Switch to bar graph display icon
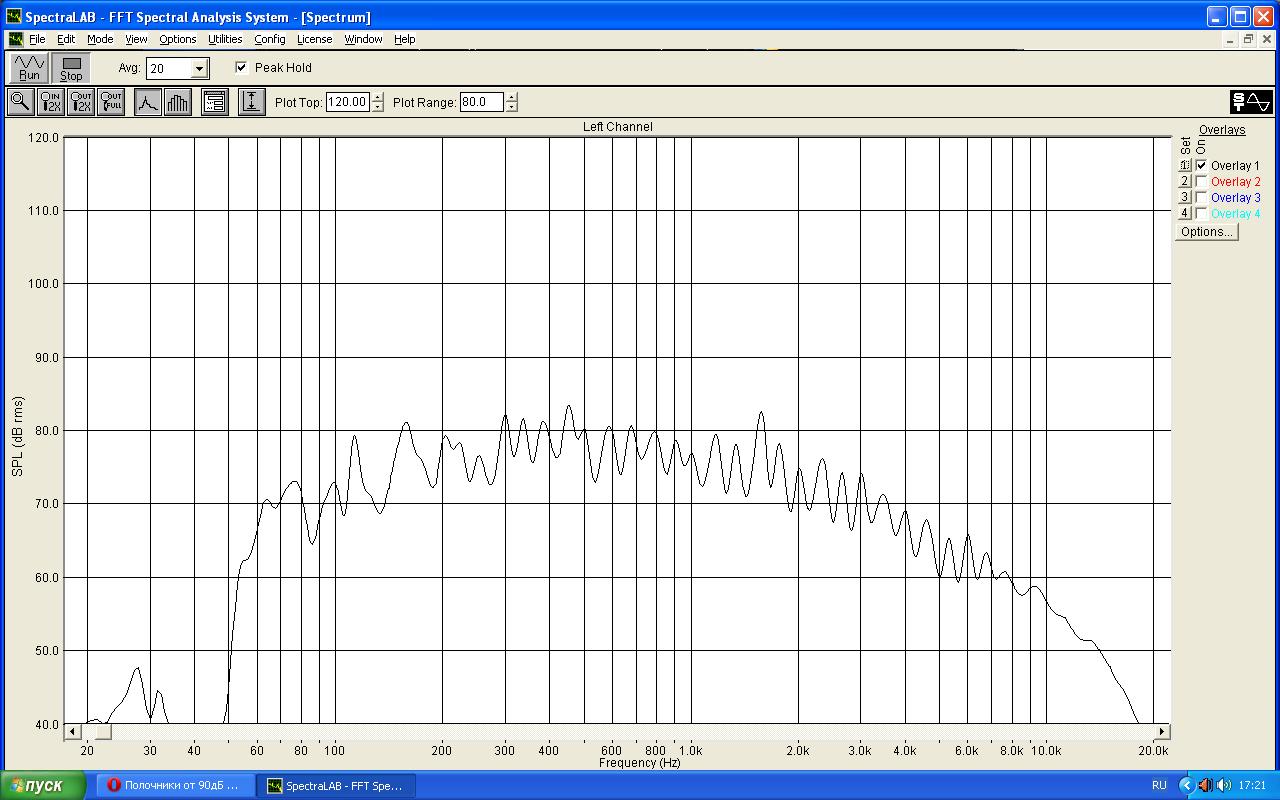Image resolution: width=1280 pixels, height=800 pixels. point(178,102)
